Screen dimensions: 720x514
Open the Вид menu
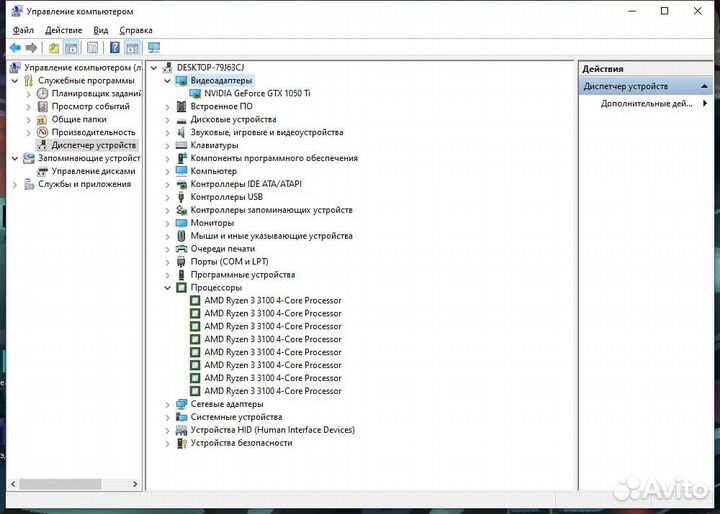coord(101,30)
